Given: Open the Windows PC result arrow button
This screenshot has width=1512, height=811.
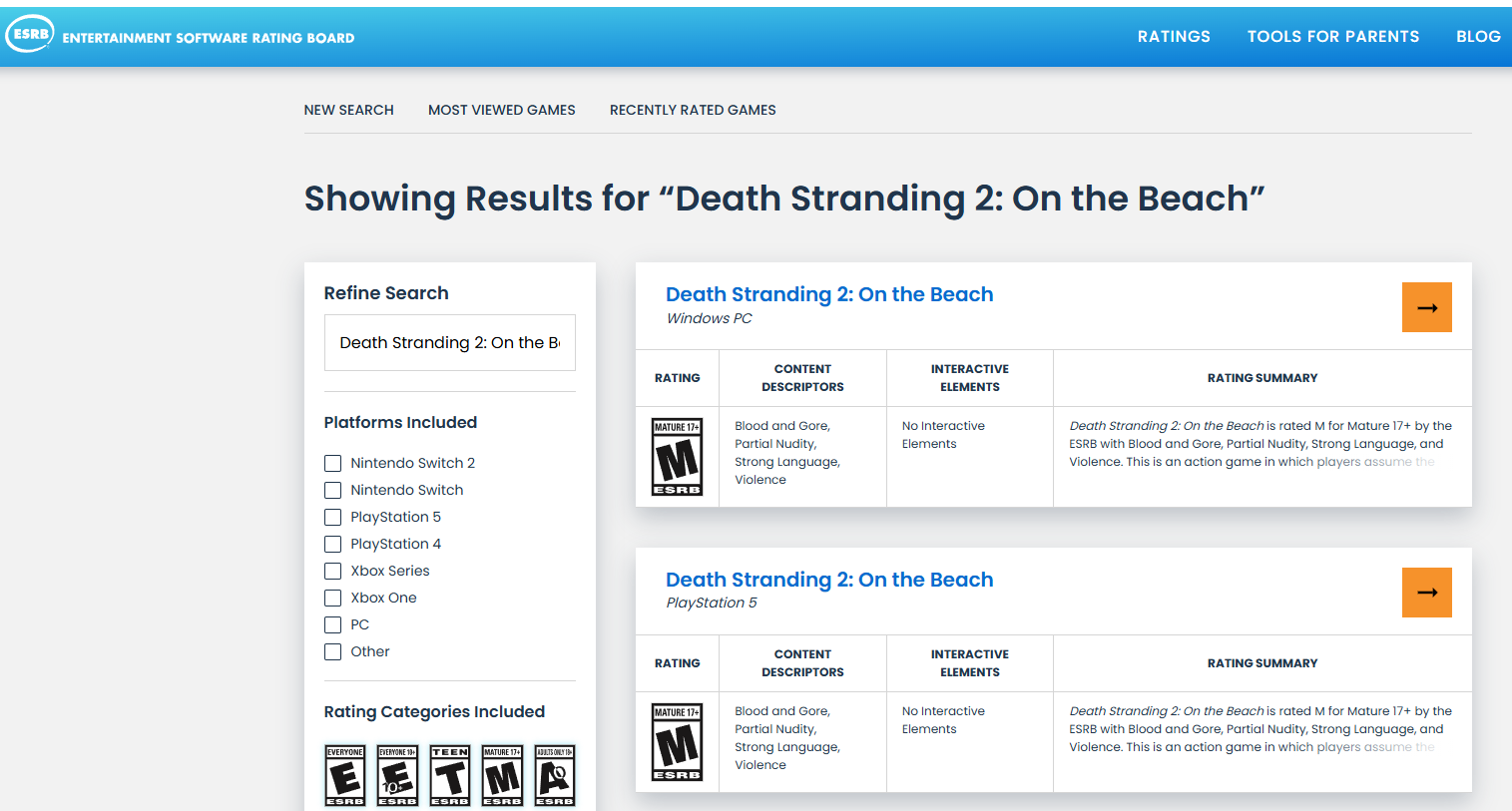Looking at the screenshot, I should [x=1426, y=307].
